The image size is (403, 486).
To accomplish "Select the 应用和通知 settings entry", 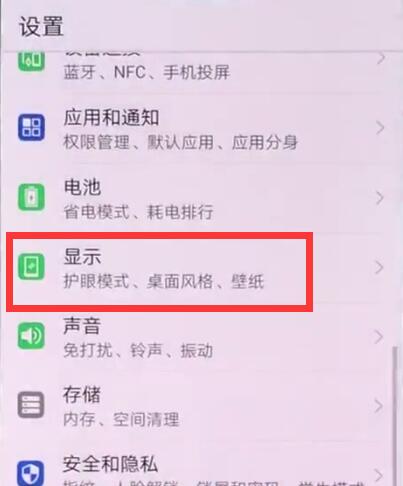I will coord(201,129).
